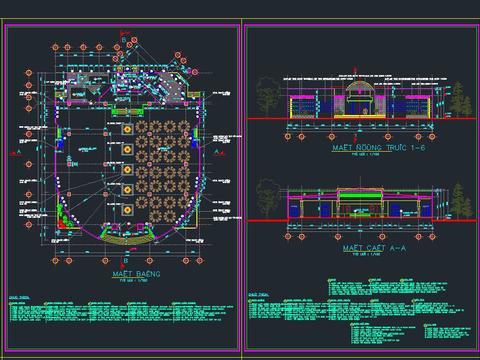Select the GHI CHUÙ notes heading on right sheet
The width and height of the screenshot is (480, 360).
(x=259, y=295)
